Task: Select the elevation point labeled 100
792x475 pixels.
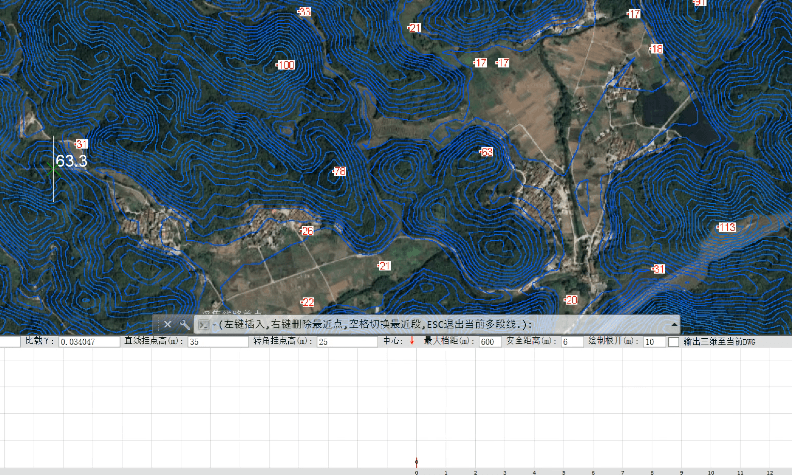Action: click(285, 65)
